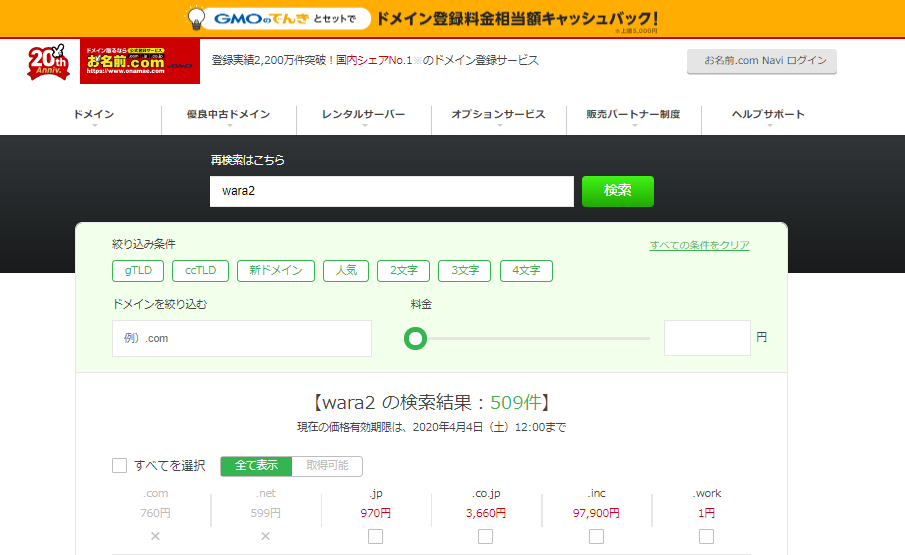Switch to the 取得可能 tab
Image resolution: width=905 pixels, height=555 pixels.
coord(327,466)
